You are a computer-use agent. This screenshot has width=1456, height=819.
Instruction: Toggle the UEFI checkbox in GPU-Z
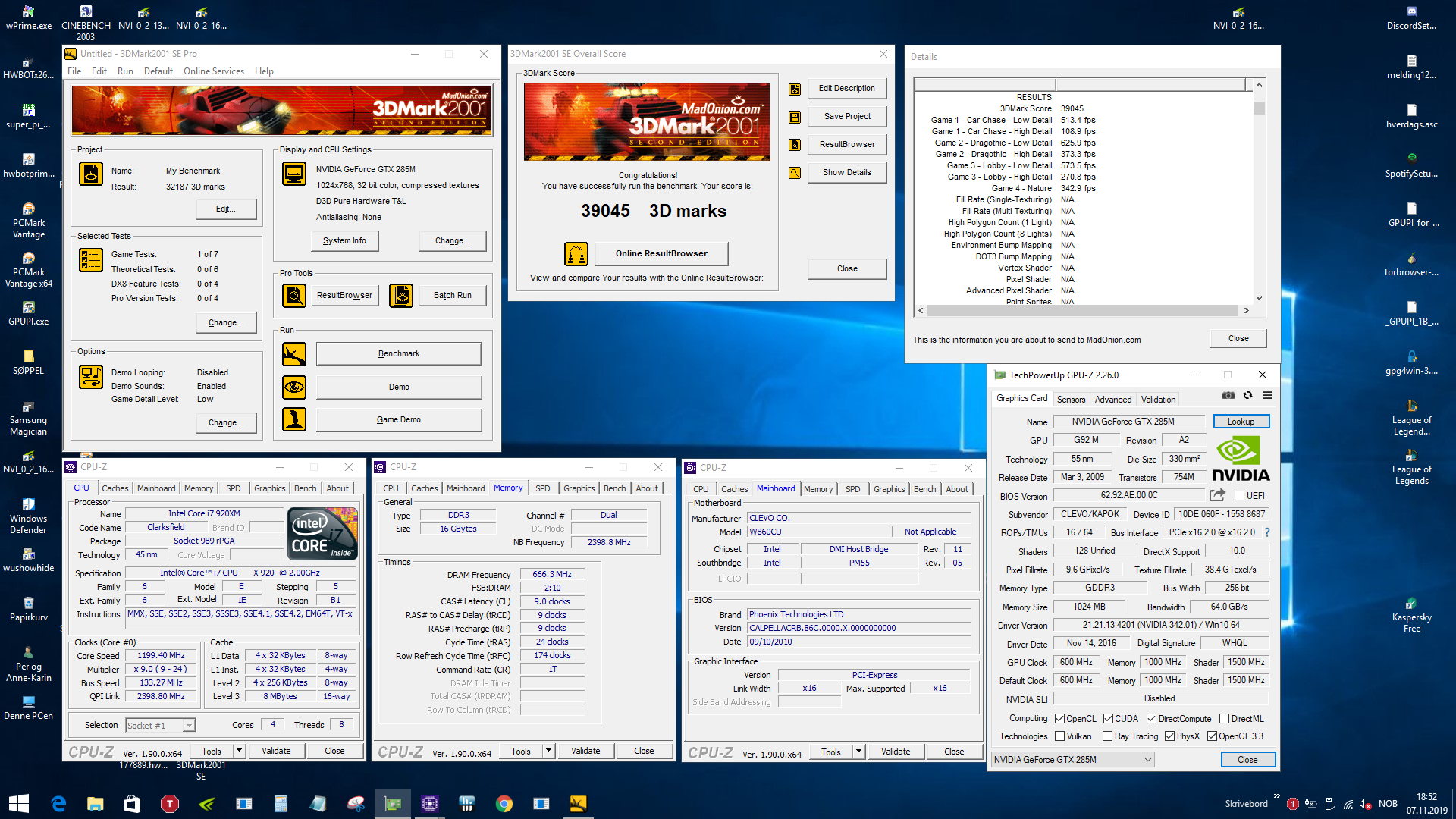(x=1239, y=496)
